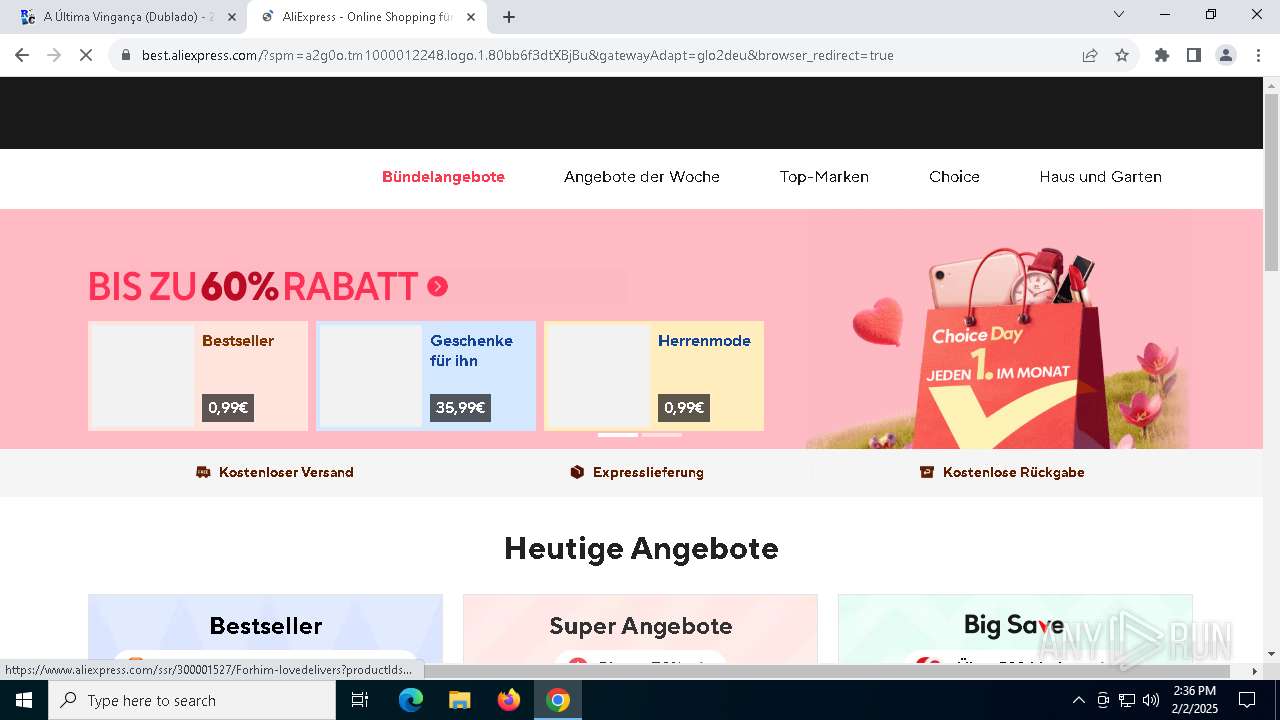
Task: Stop loading the page
Action: [86, 55]
